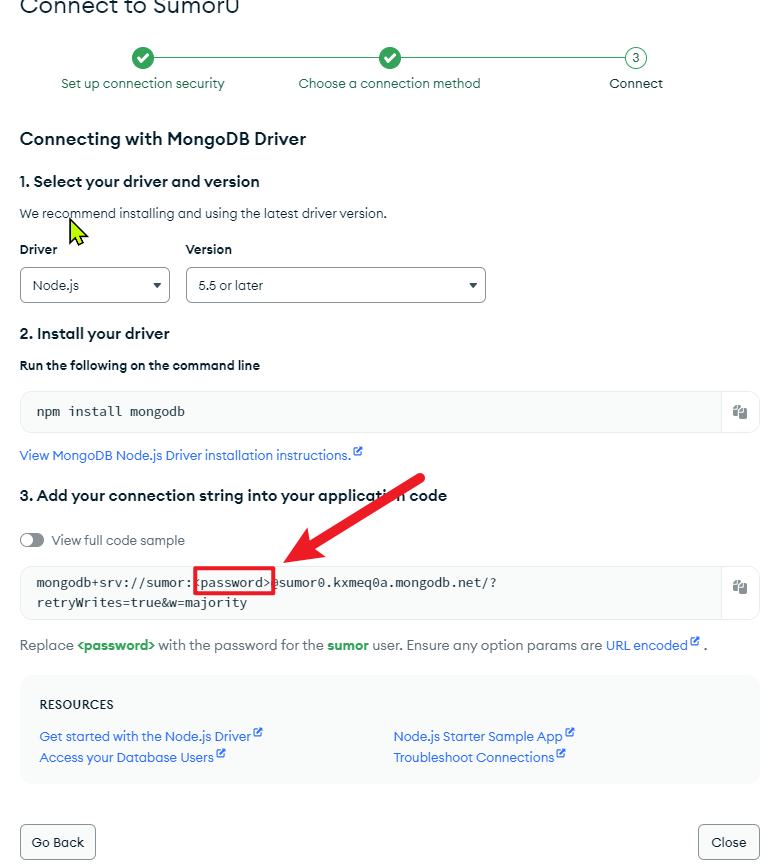Select the 'Set up connection security' step label
The image size is (781, 867).
click(143, 83)
